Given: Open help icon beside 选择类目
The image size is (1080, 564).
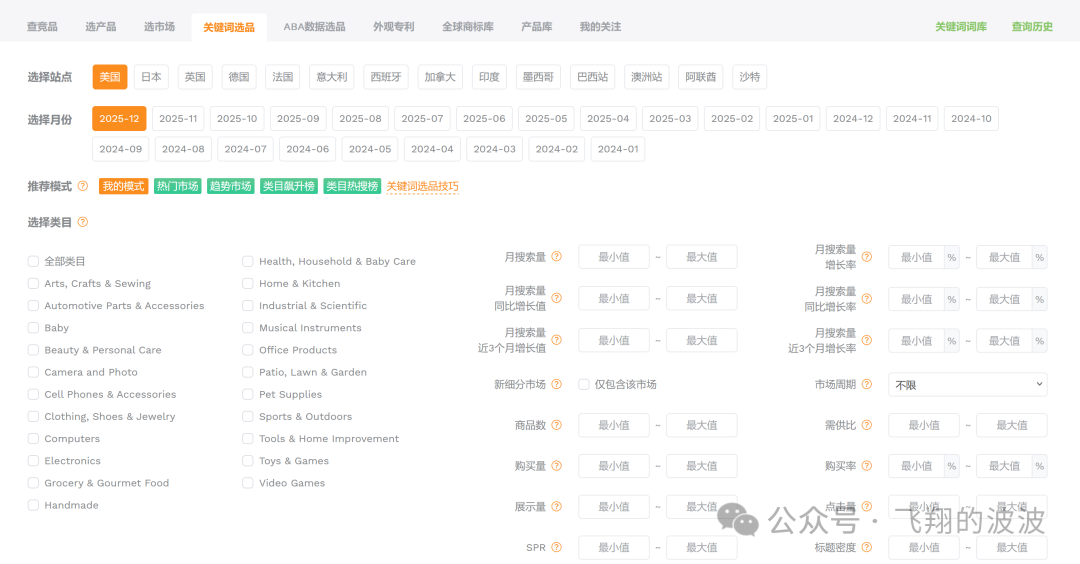Looking at the screenshot, I should (83, 222).
